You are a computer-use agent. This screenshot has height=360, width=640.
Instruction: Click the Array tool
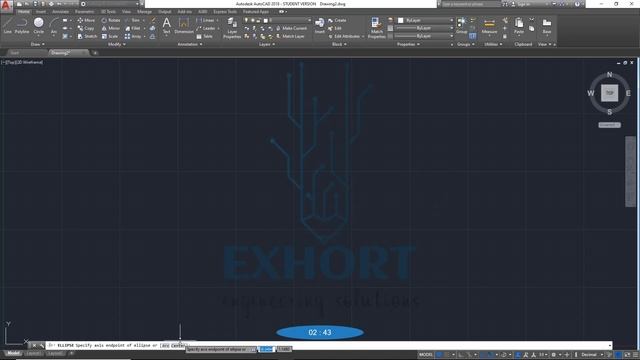133,36
